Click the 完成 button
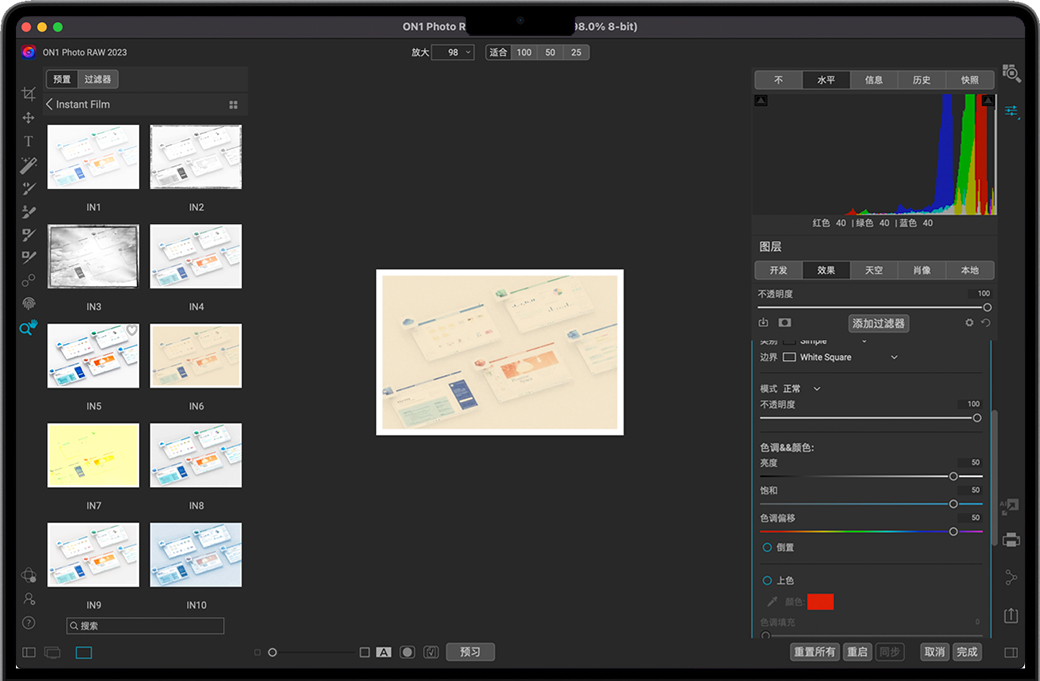This screenshot has width=1040, height=681. 966,652
